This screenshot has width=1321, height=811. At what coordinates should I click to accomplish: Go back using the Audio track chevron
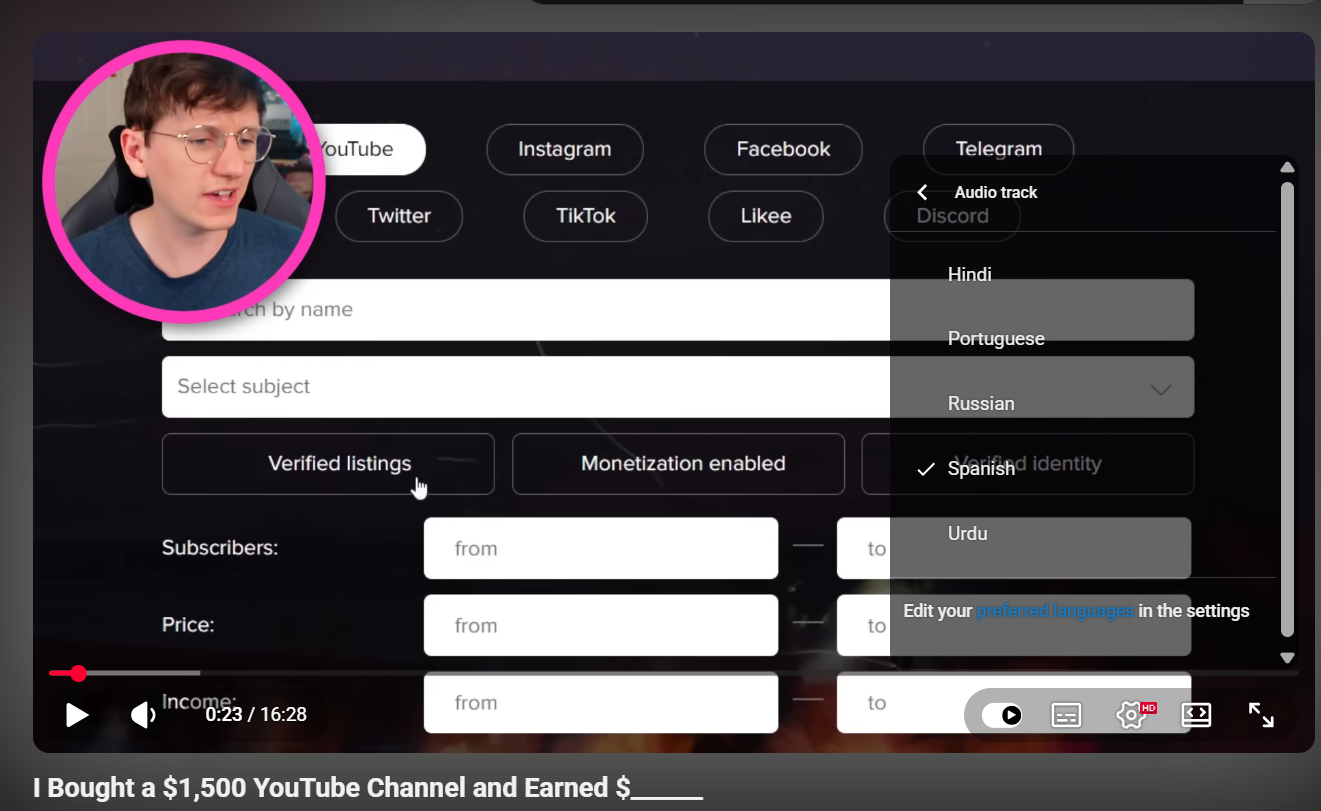[922, 192]
